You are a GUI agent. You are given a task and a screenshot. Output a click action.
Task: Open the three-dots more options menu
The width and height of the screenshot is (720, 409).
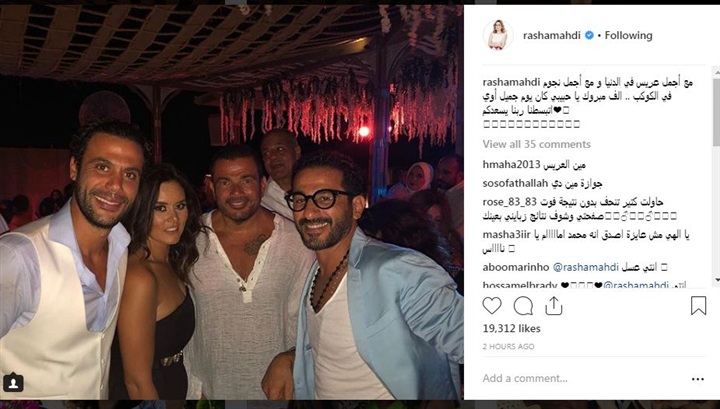698,379
